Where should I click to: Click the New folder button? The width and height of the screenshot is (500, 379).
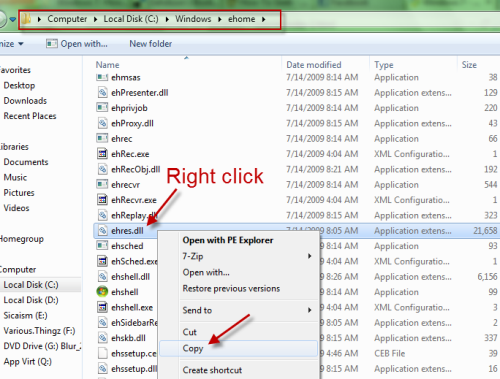(151, 44)
